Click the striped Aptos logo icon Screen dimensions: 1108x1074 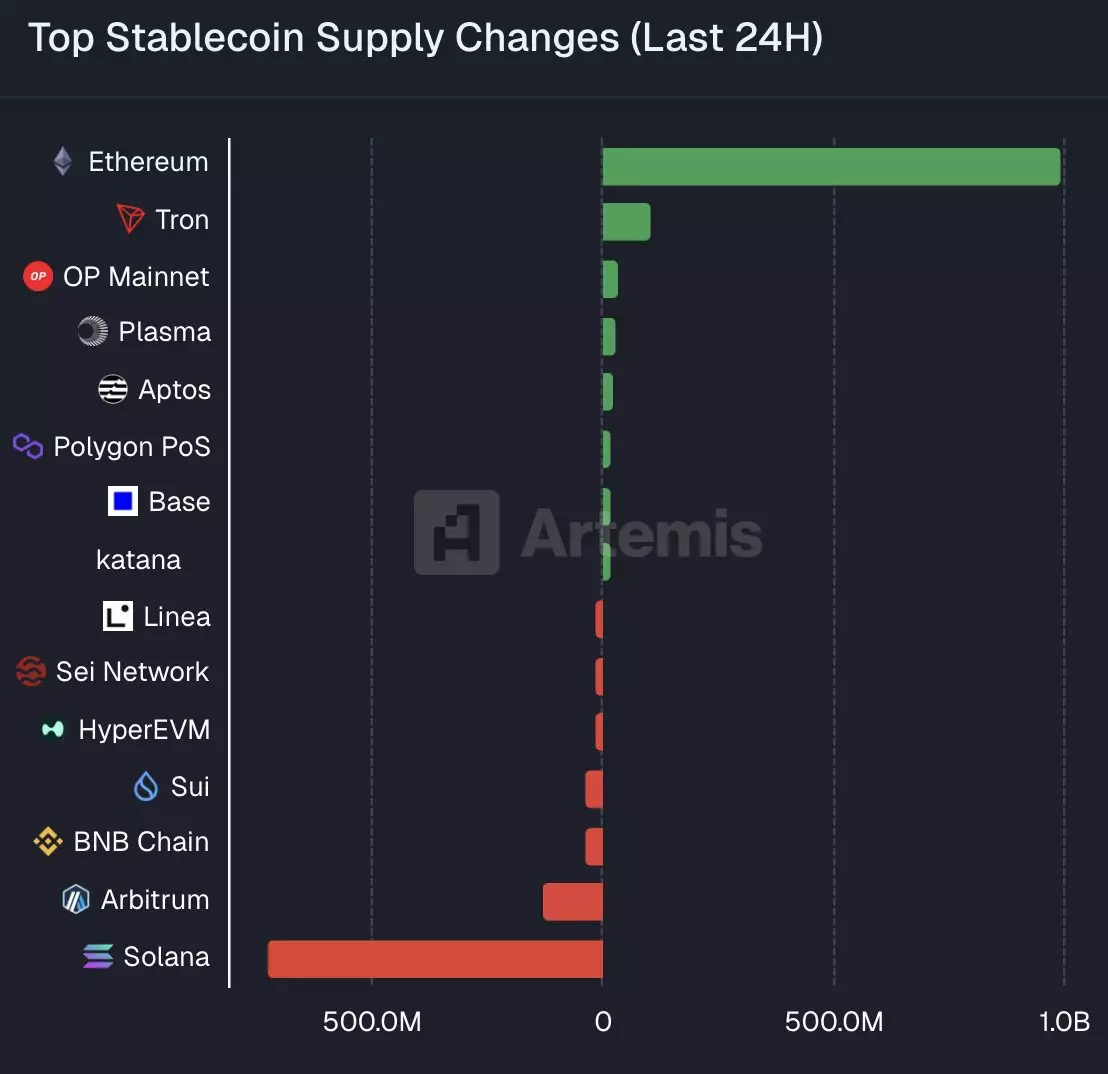tap(113, 389)
